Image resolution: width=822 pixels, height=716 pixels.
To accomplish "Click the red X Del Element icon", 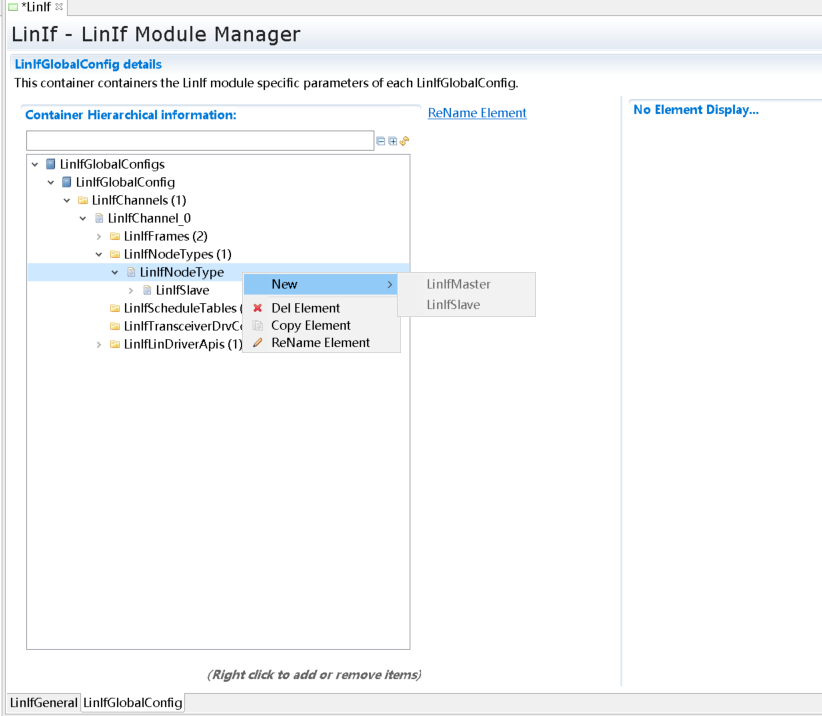I will [258, 308].
